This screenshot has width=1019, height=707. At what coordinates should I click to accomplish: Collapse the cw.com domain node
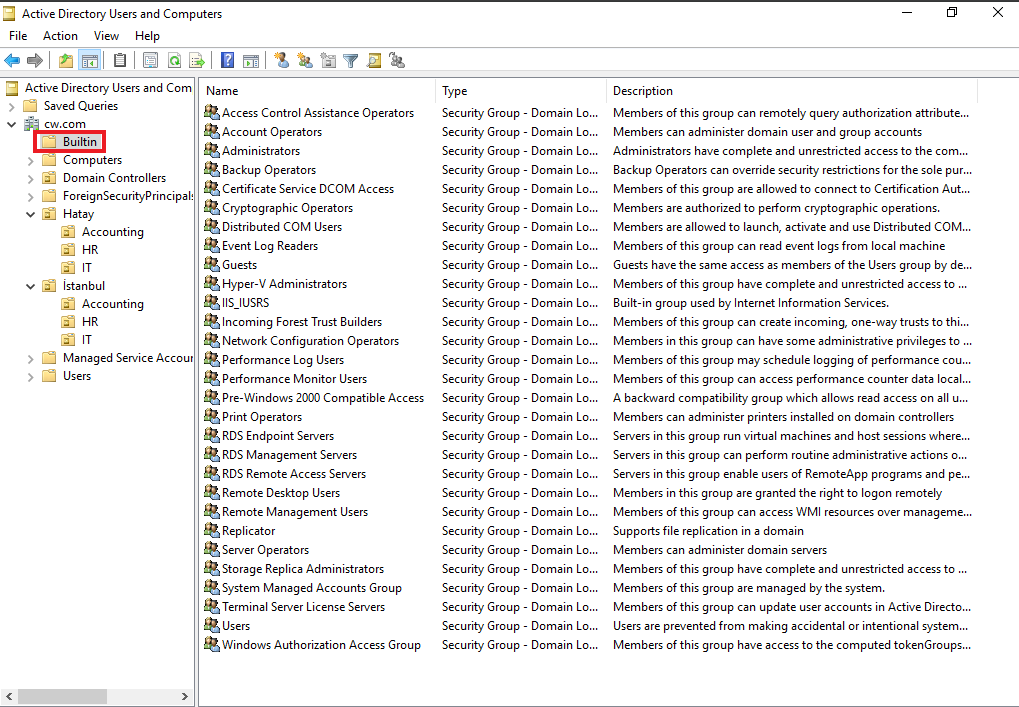click(x=11, y=124)
